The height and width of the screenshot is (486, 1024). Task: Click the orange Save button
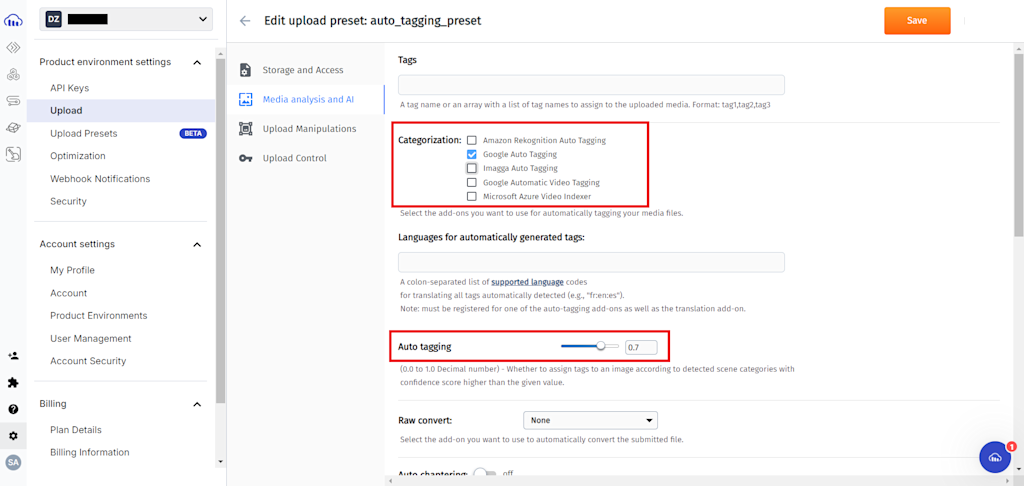click(x=917, y=21)
